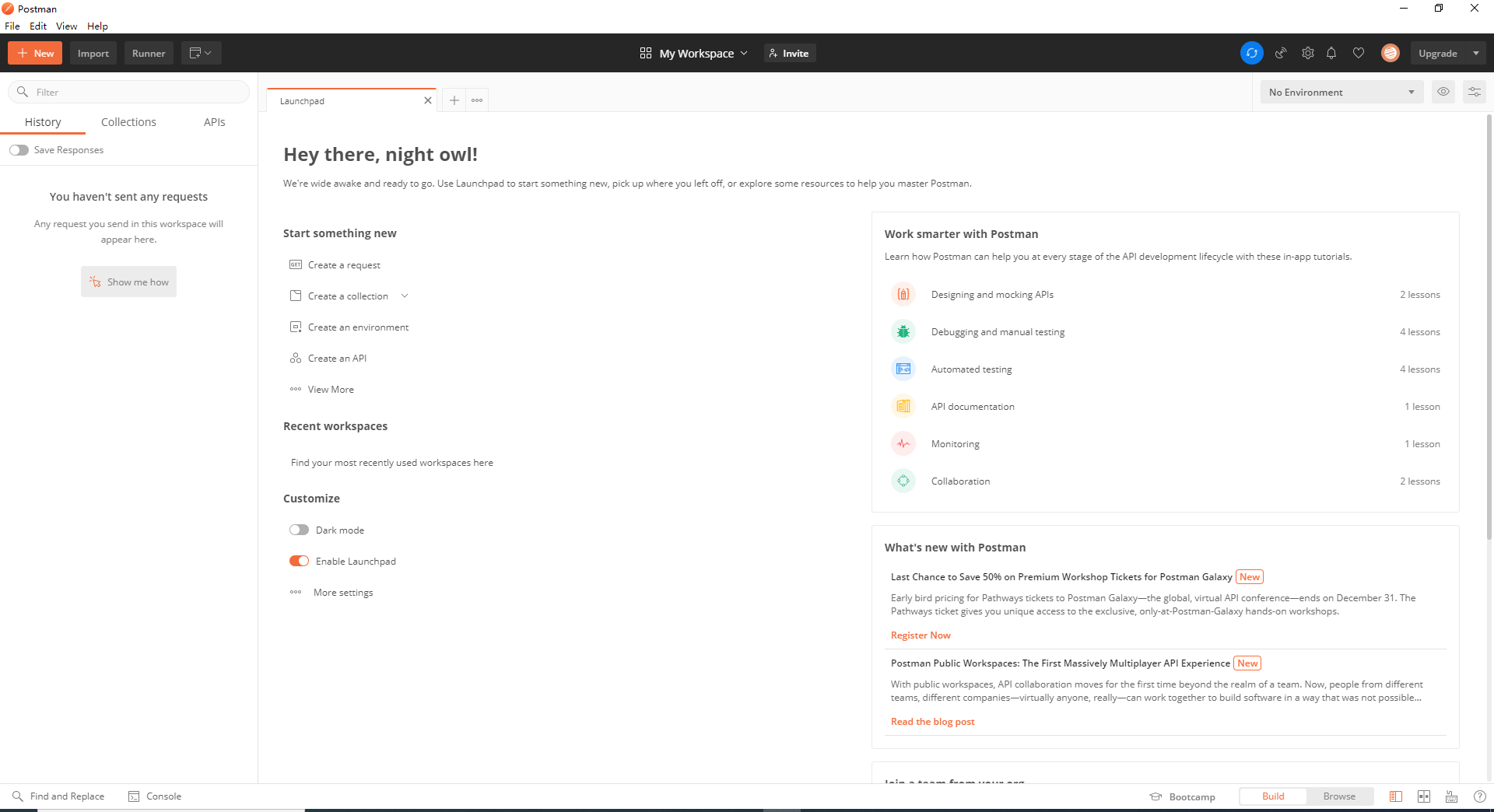Open the notifications bell
This screenshot has height=812, width=1494.
pos(1331,53)
